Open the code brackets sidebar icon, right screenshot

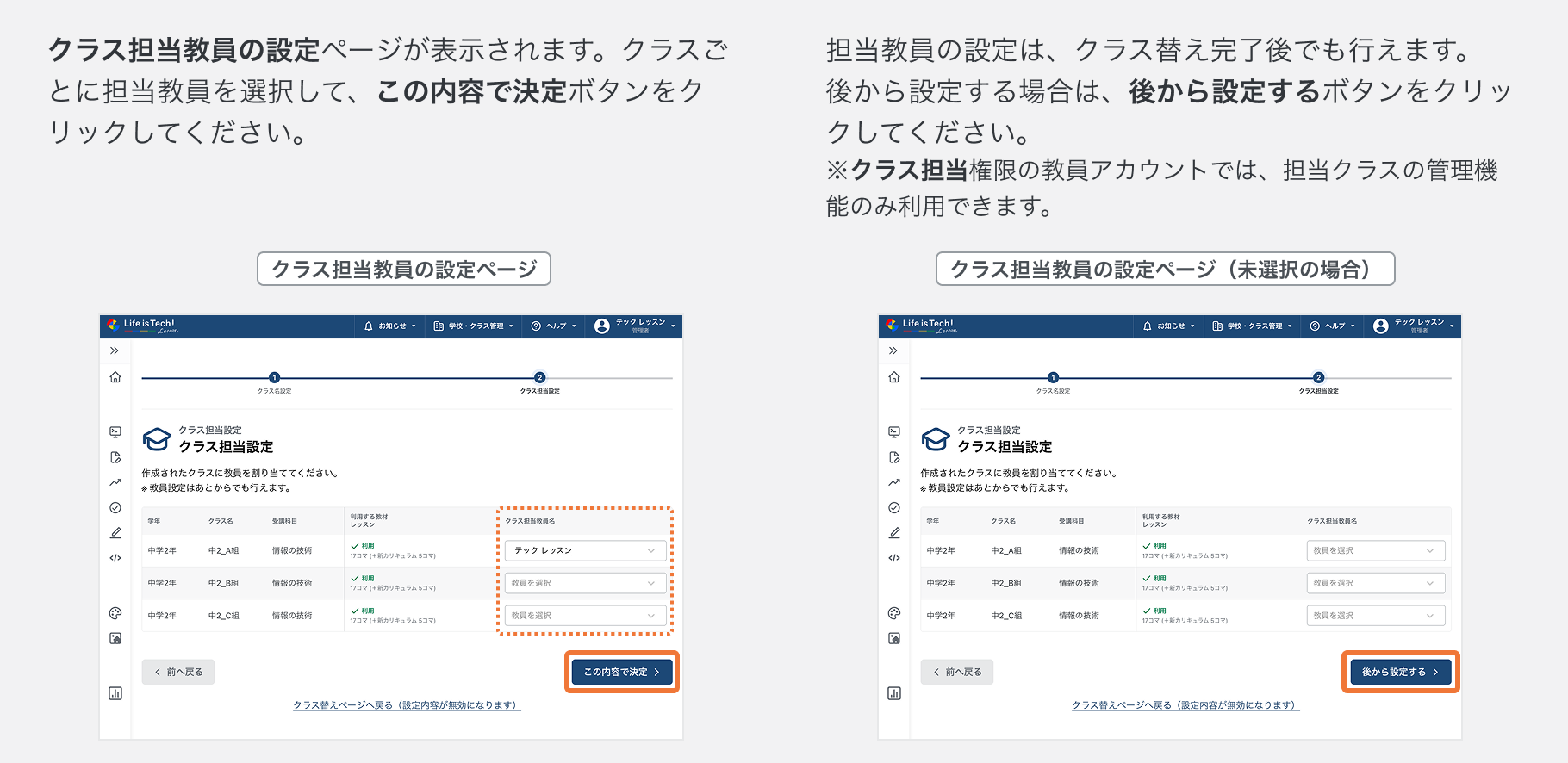coord(894,558)
